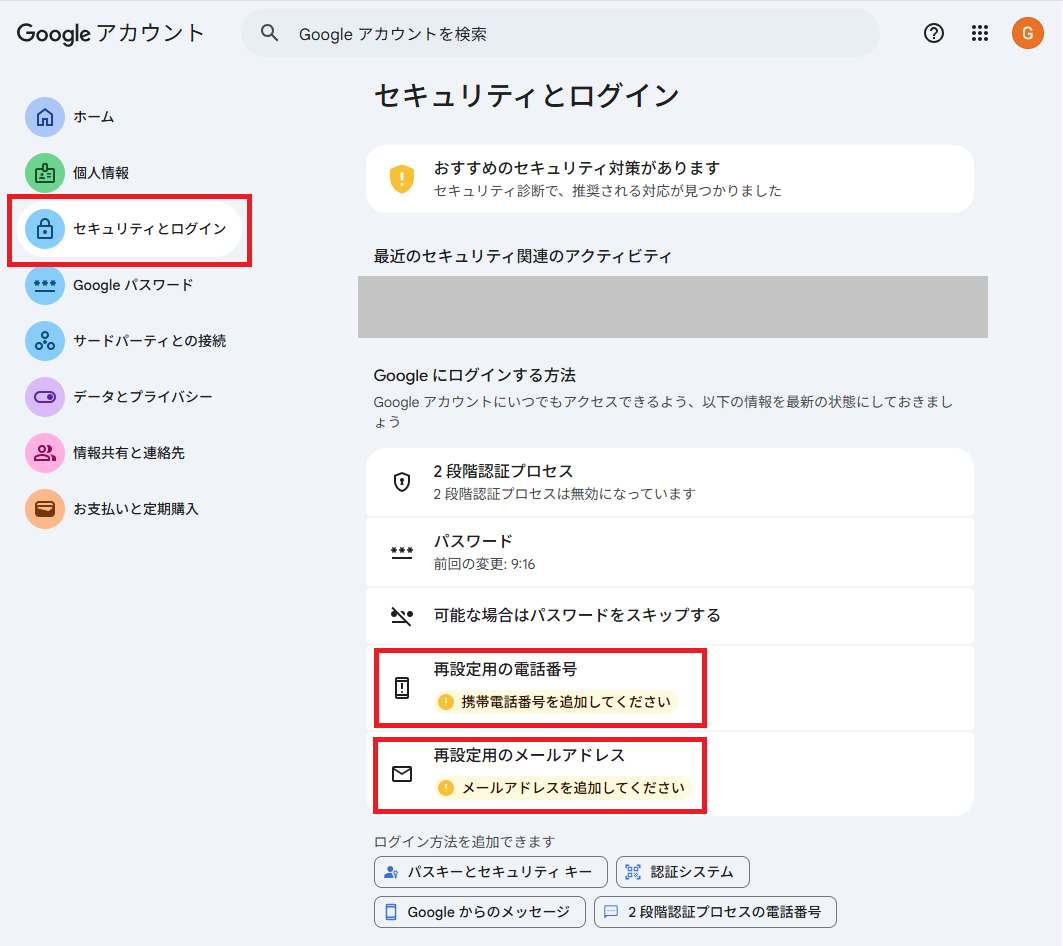Open the おすすめのセキュリティ対策 warning card
The width and height of the screenshot is (1063, 946).
tap(669, 179)
